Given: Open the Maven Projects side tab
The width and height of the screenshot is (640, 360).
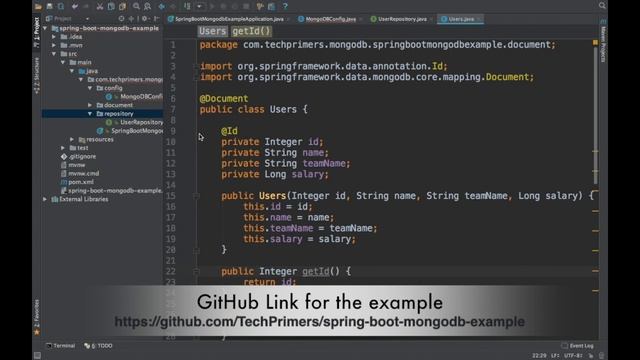Looking at the screenshot, I should coord(603,41).
